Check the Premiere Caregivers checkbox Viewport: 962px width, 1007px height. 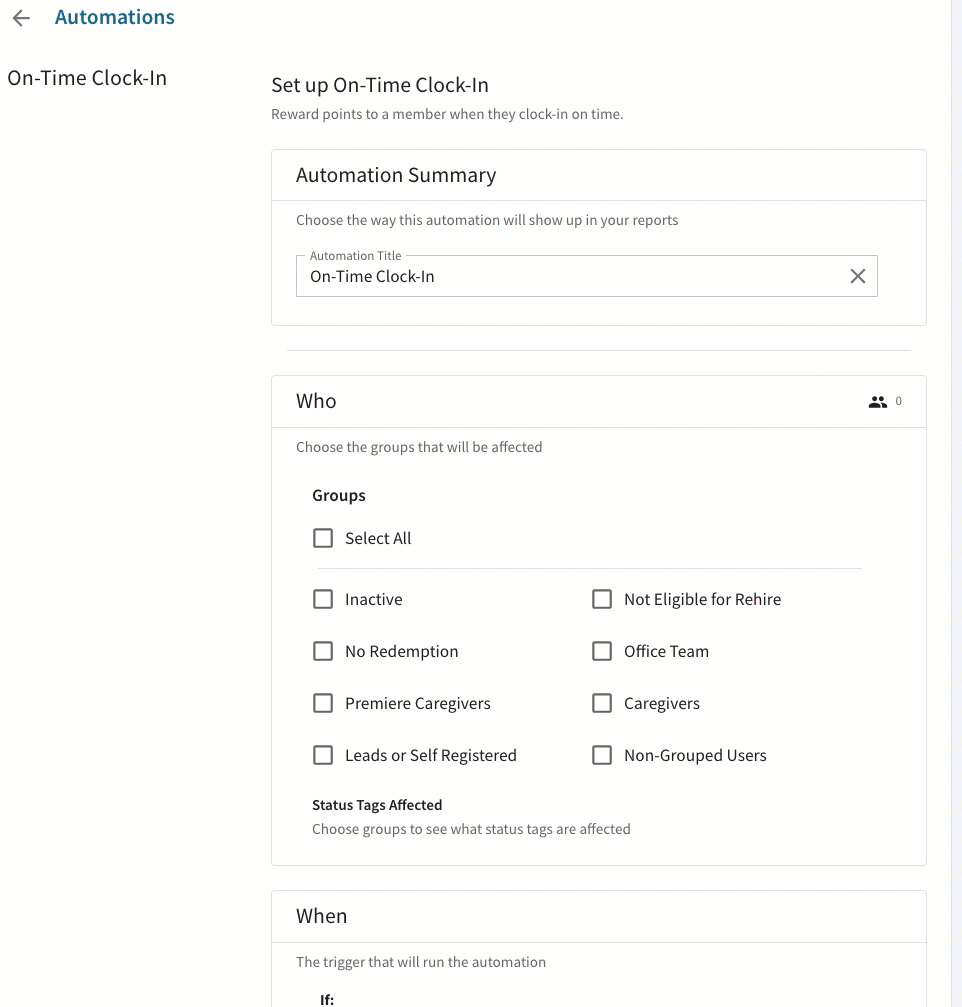pyautogui.click(x=323, y=703)
